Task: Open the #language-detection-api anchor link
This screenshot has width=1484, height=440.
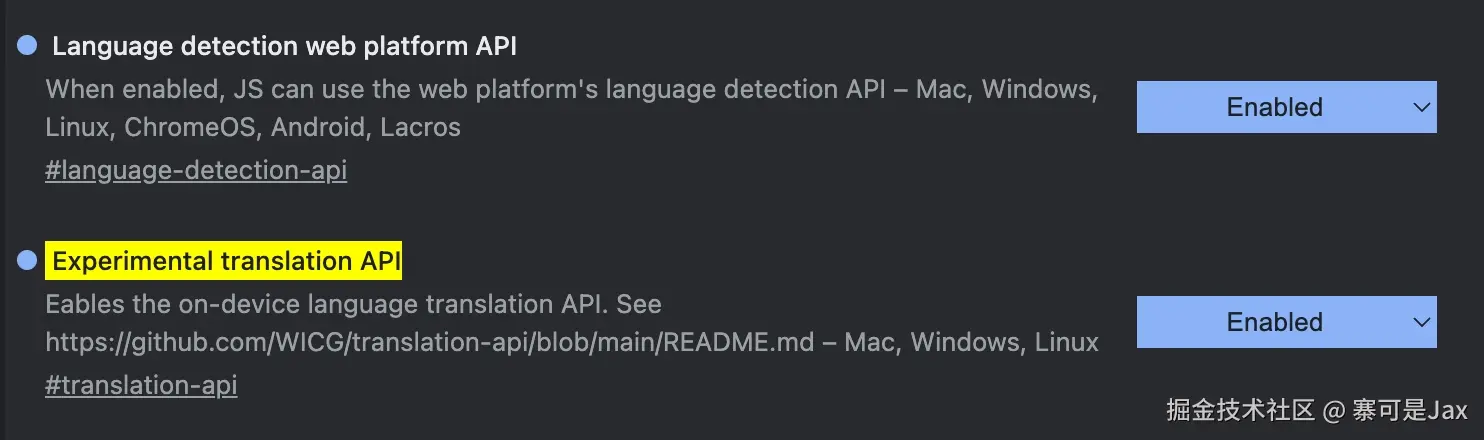Action: point(196,170)
